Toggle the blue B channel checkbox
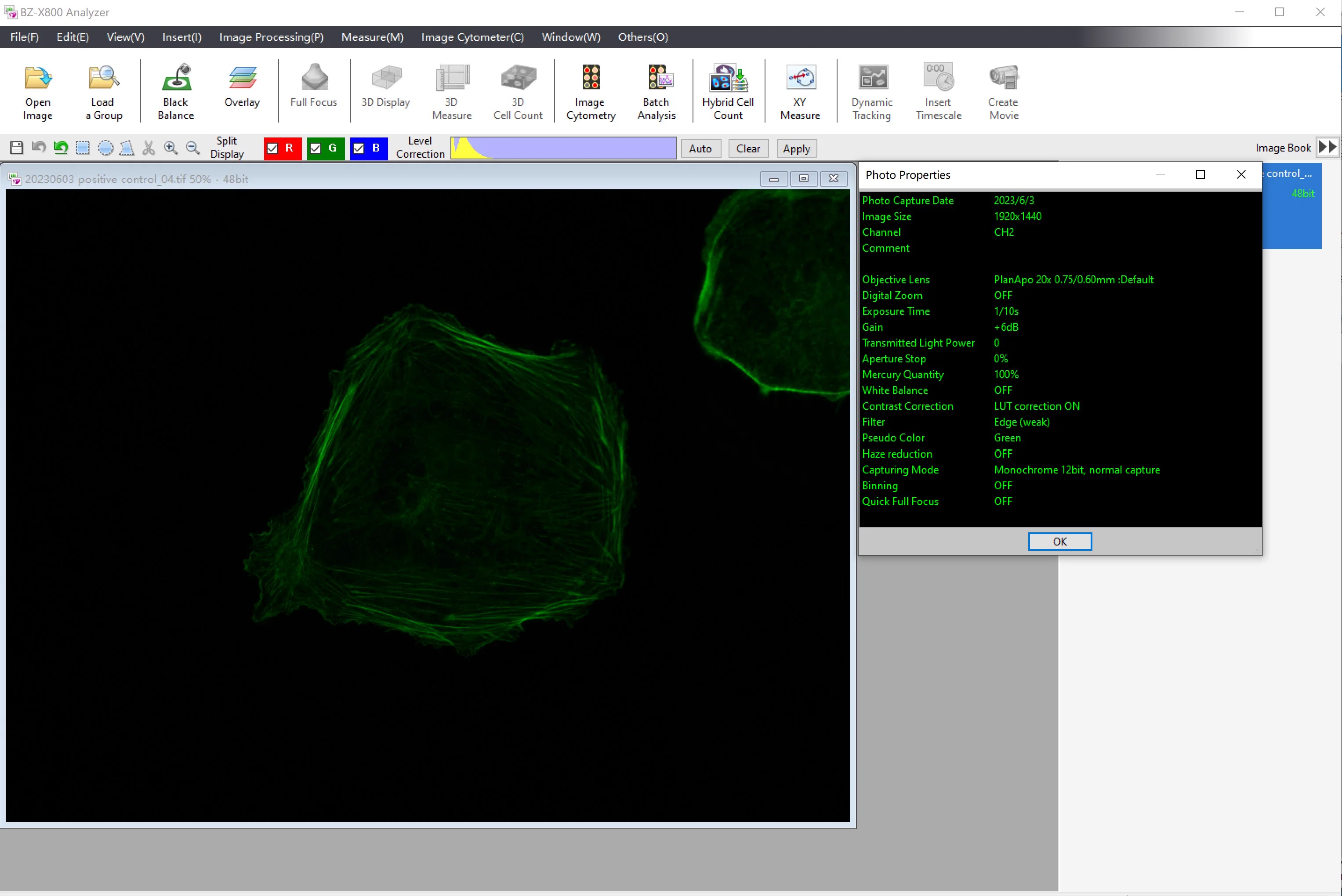 point(359,148)
